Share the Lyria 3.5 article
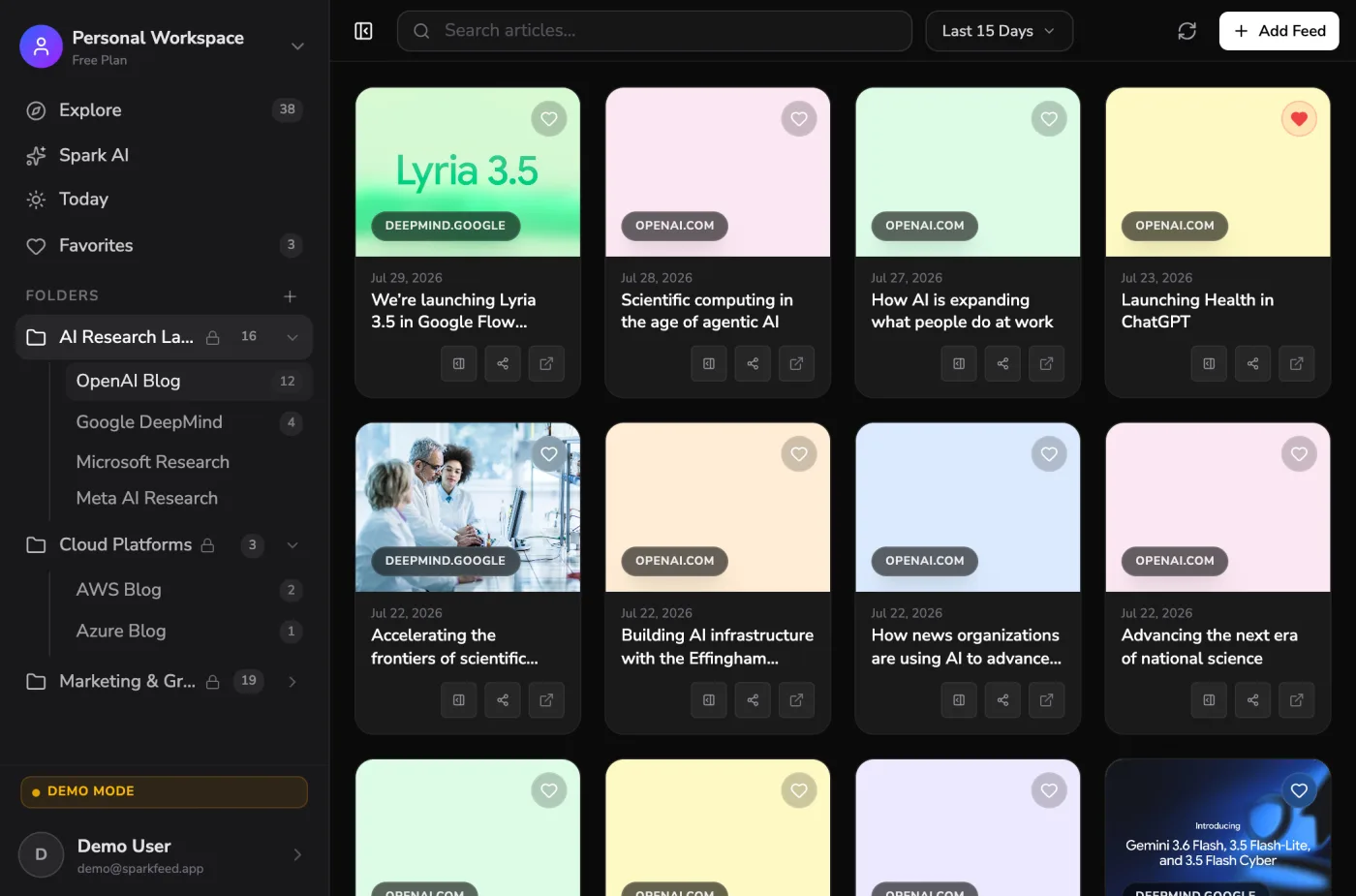Viewport: 1356px width, 896px height. click(503, 363)
